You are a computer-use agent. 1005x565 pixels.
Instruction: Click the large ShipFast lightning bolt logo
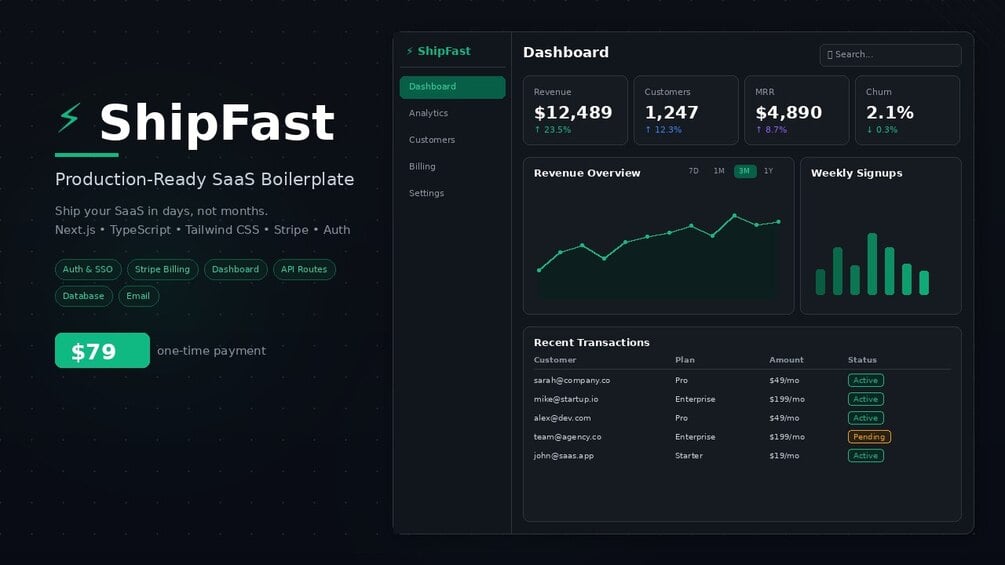(x=69, y=118)
